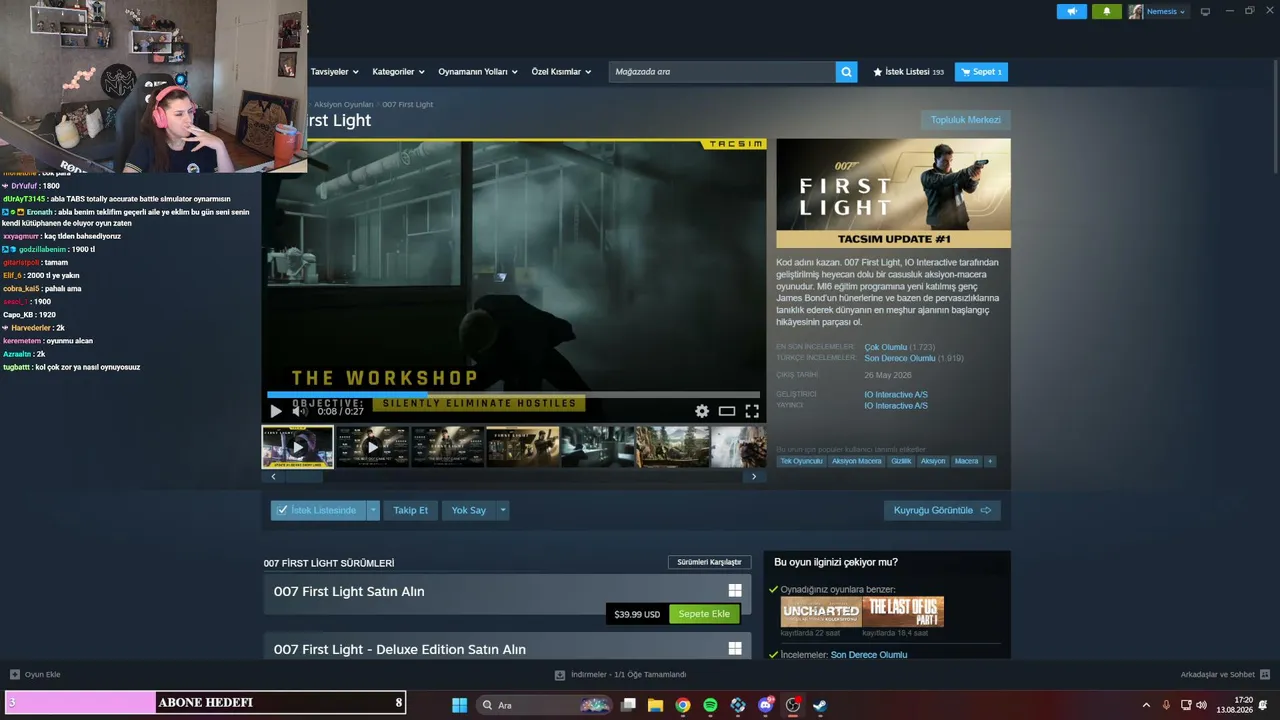The image size is (1280, 720).
Task: Open the Steam notifications bell
Action: tap(1107, 12)
